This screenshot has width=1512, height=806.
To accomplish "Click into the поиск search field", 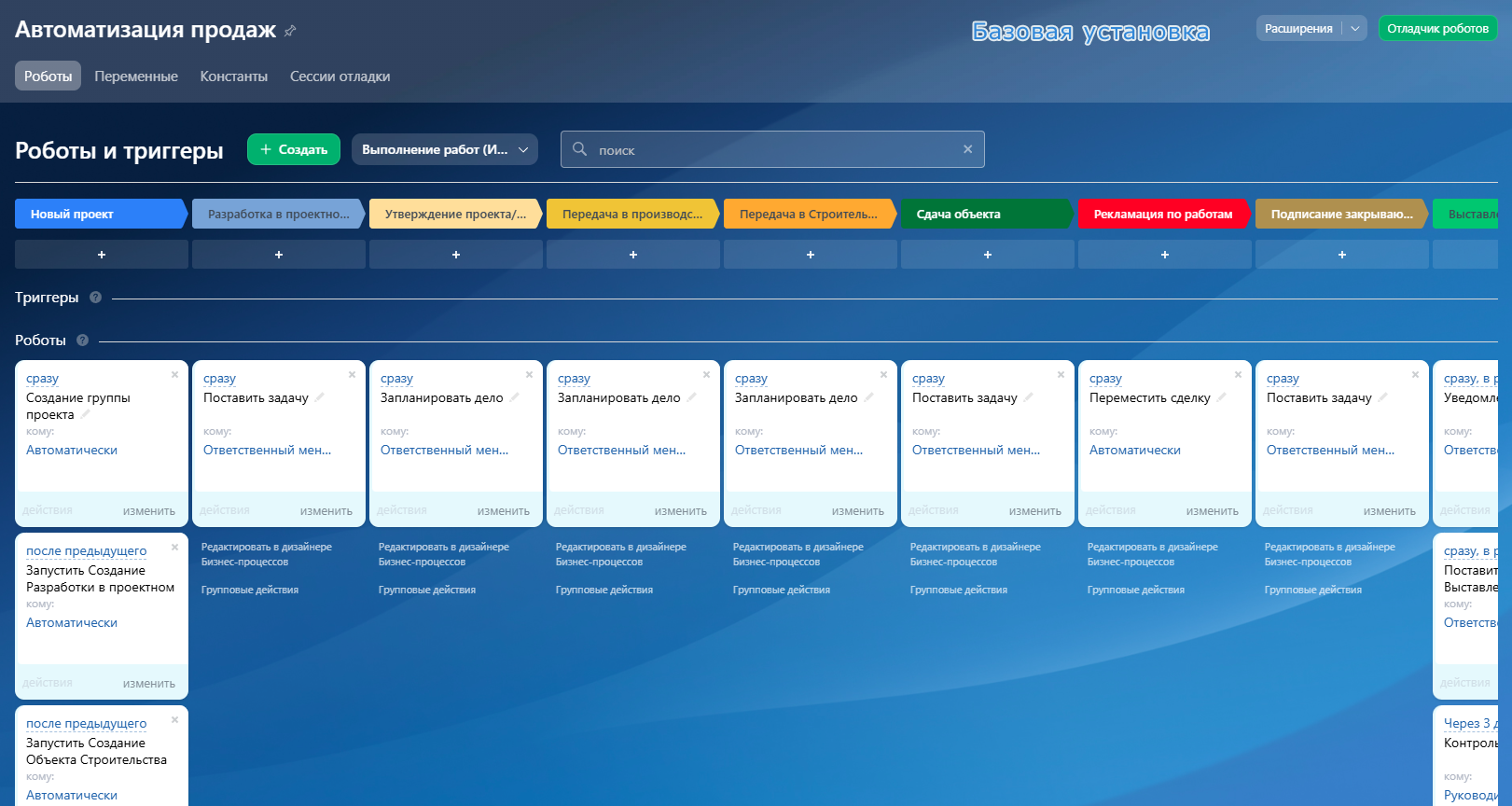I will coord(772,149).
